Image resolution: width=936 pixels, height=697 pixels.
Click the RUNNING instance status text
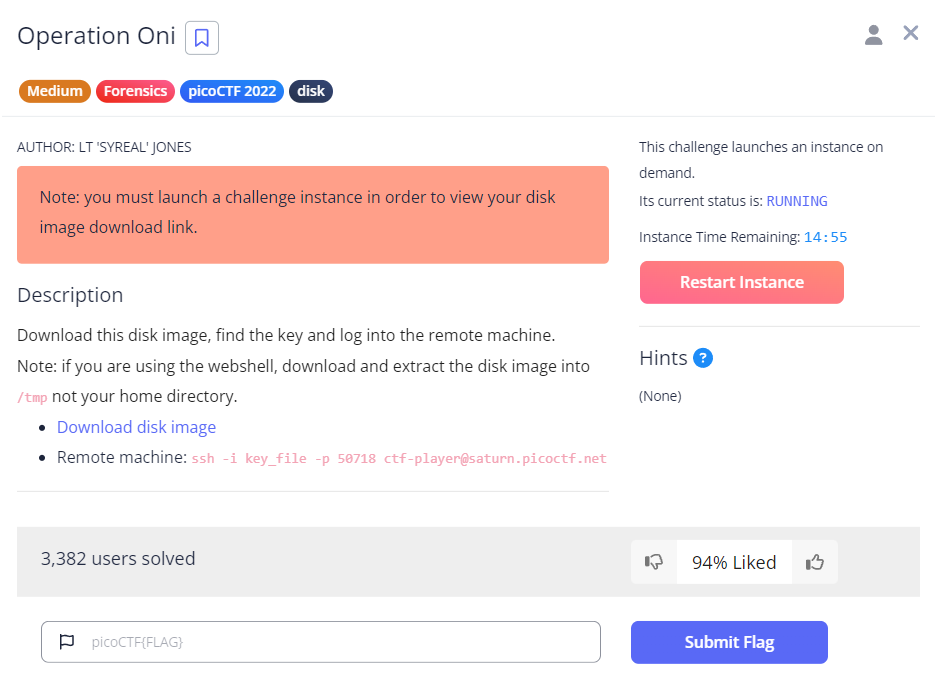point(797,201)
